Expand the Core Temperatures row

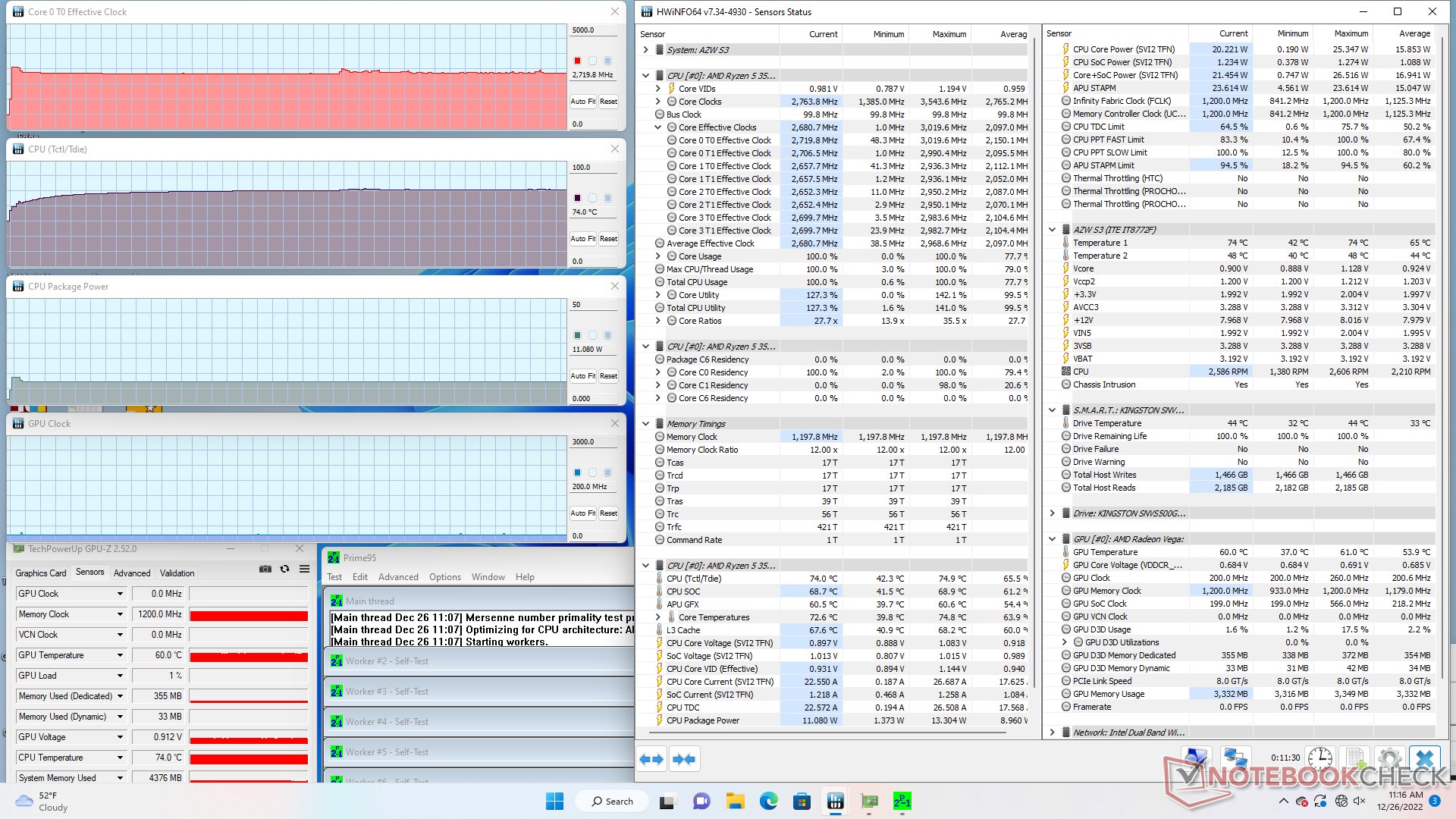click(658, 617)
